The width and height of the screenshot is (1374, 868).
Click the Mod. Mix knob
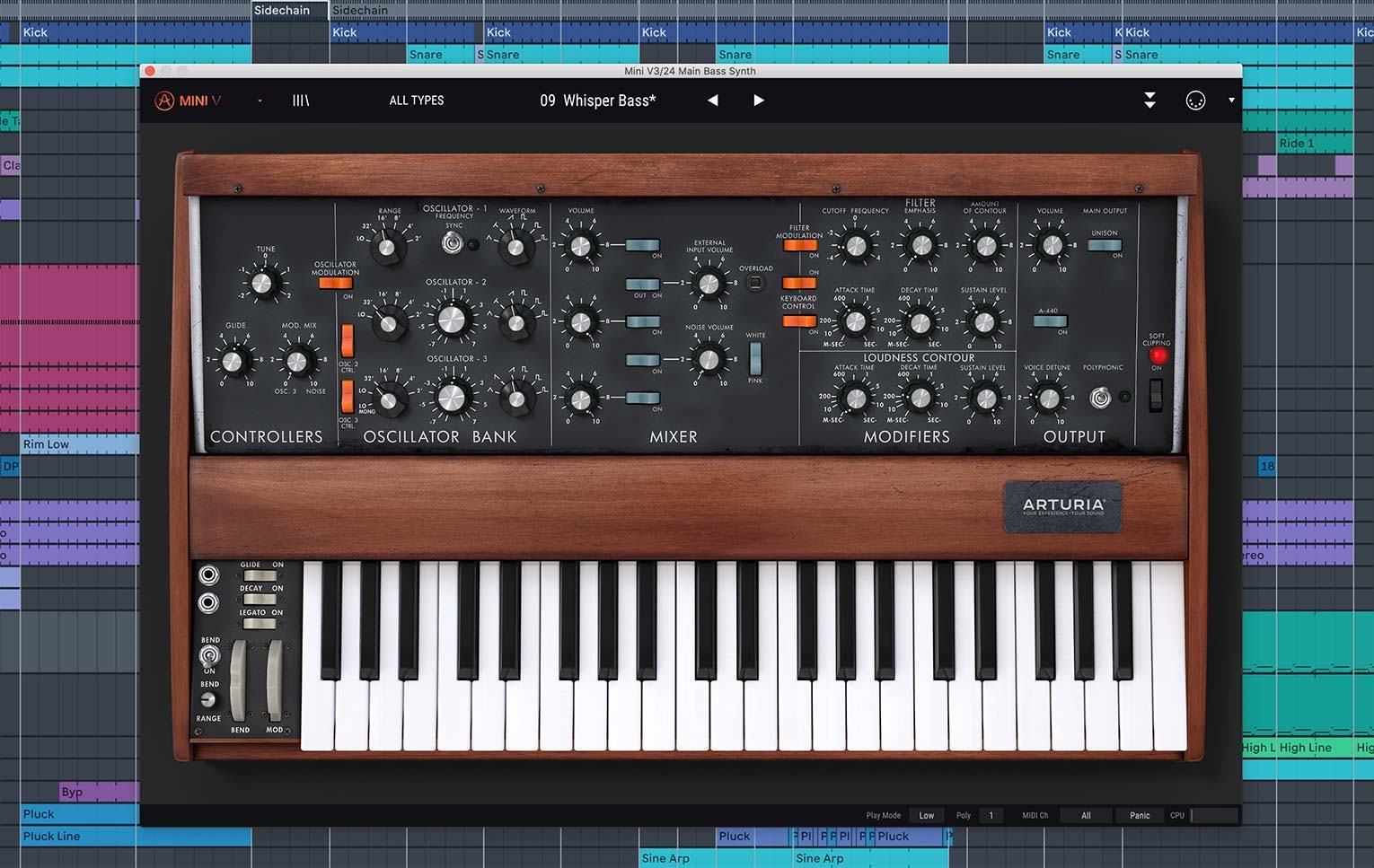[296, 362]
